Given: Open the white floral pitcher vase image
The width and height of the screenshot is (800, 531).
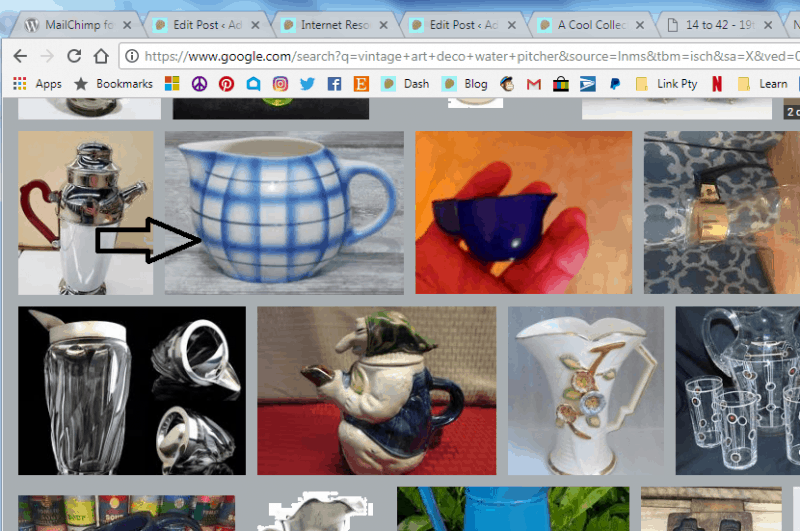Looking at the screenshot, I should tap(586, 391).
